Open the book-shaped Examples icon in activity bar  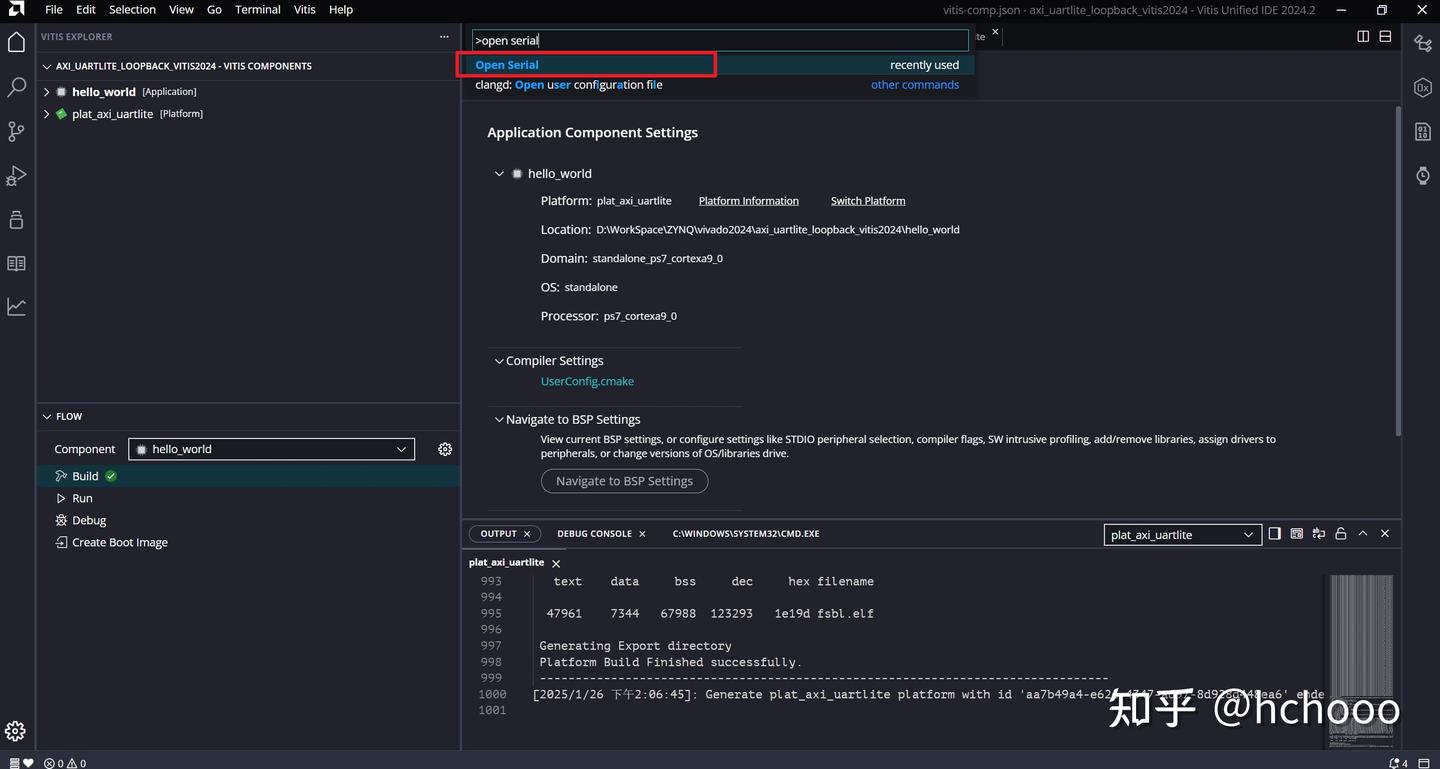[x=16, y=263]
